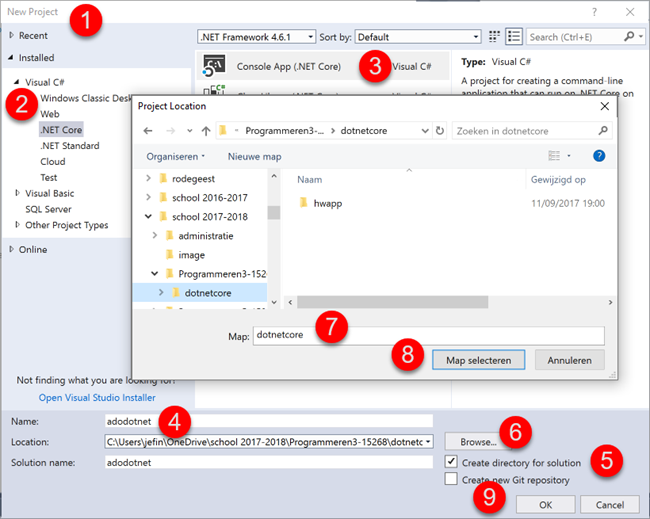The width and height of the screenshot is (650, 519).
Task: Collapse the school 2017-2018 folder
Action: click(x=148, y=216)
